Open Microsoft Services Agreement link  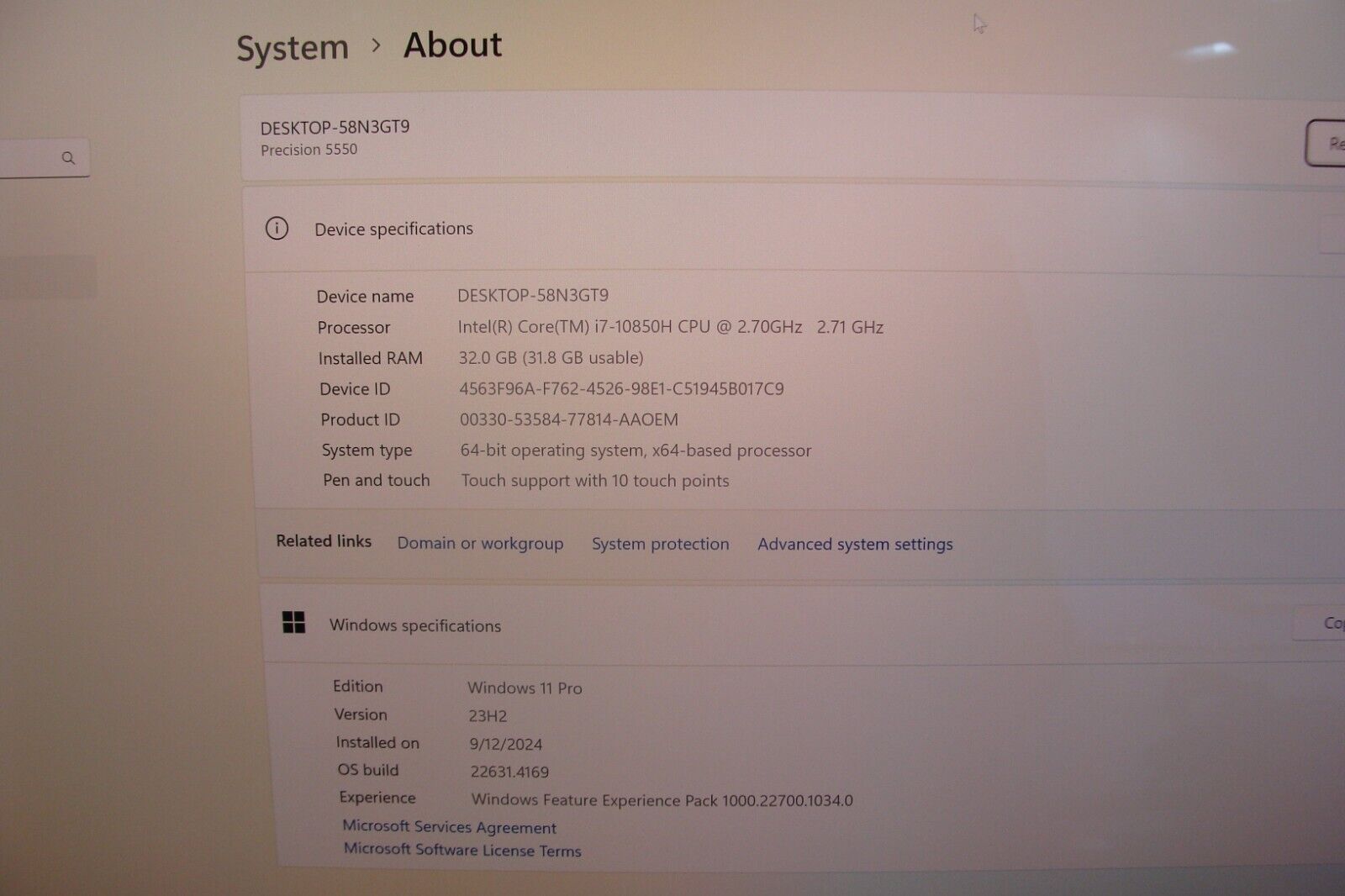coord(449,827)
